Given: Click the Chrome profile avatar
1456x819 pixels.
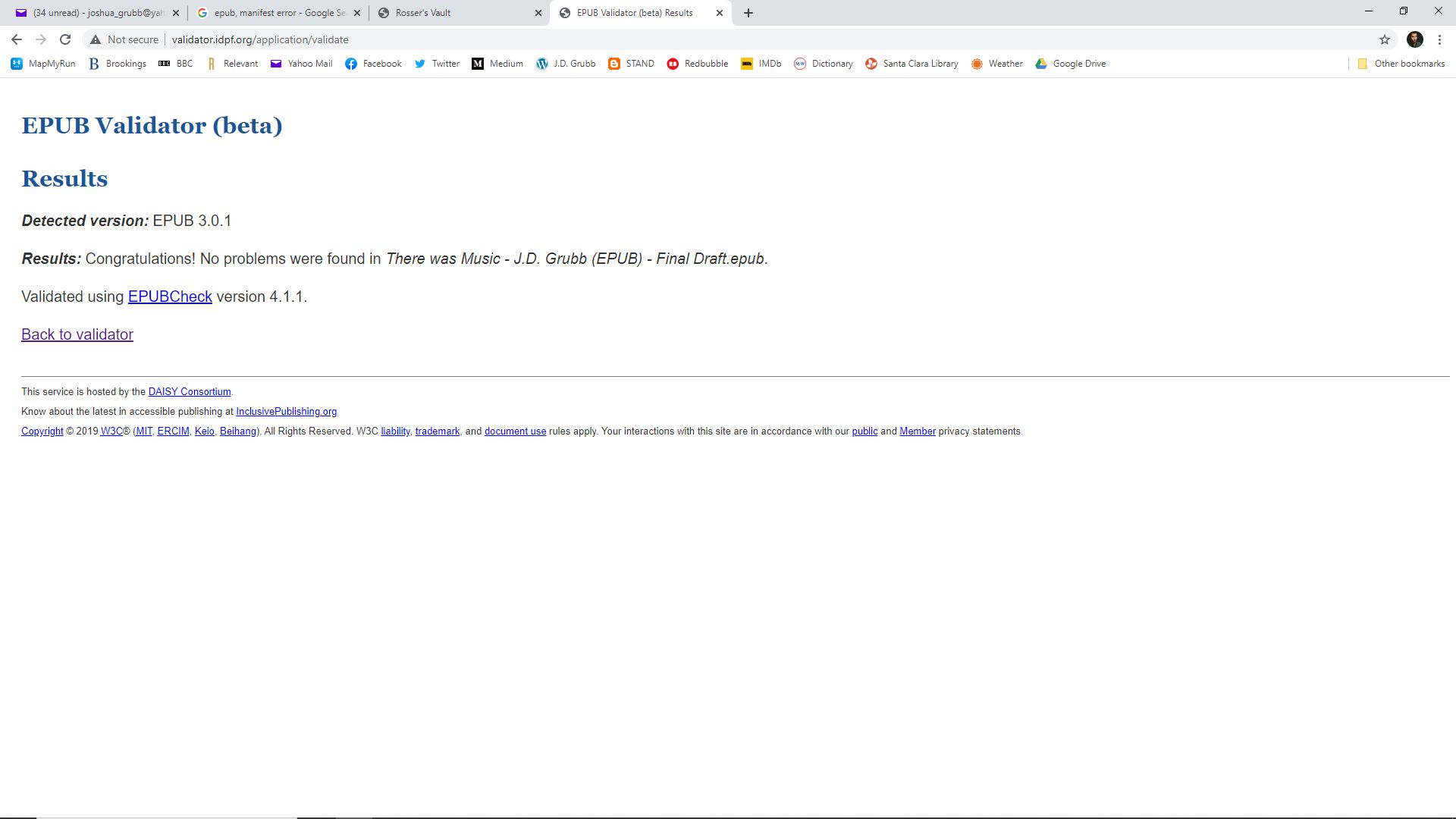Looking at the screenshot, I should (x=1414, y=39).
